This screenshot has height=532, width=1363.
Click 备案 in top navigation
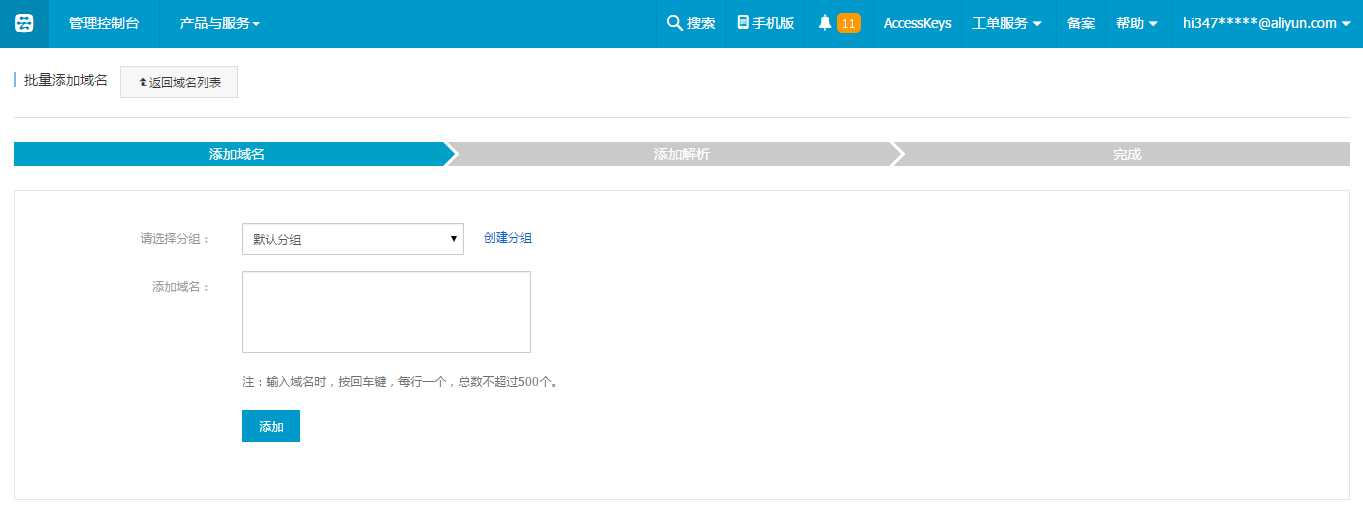pos(1081,23)
